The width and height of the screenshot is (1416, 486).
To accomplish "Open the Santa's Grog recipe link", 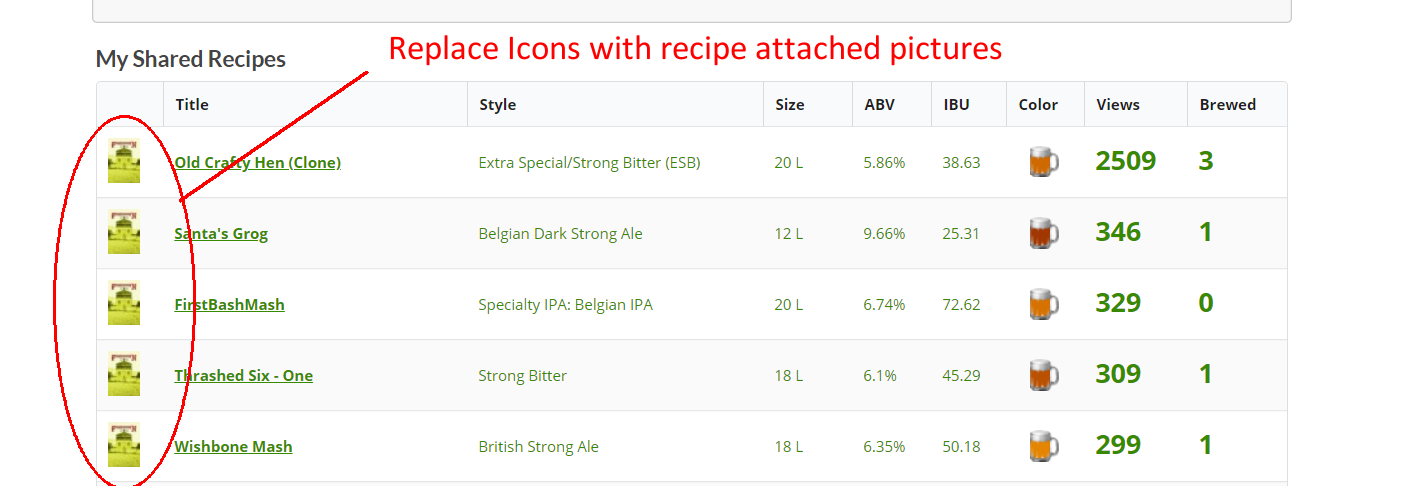I will click(x=221, y=234).
